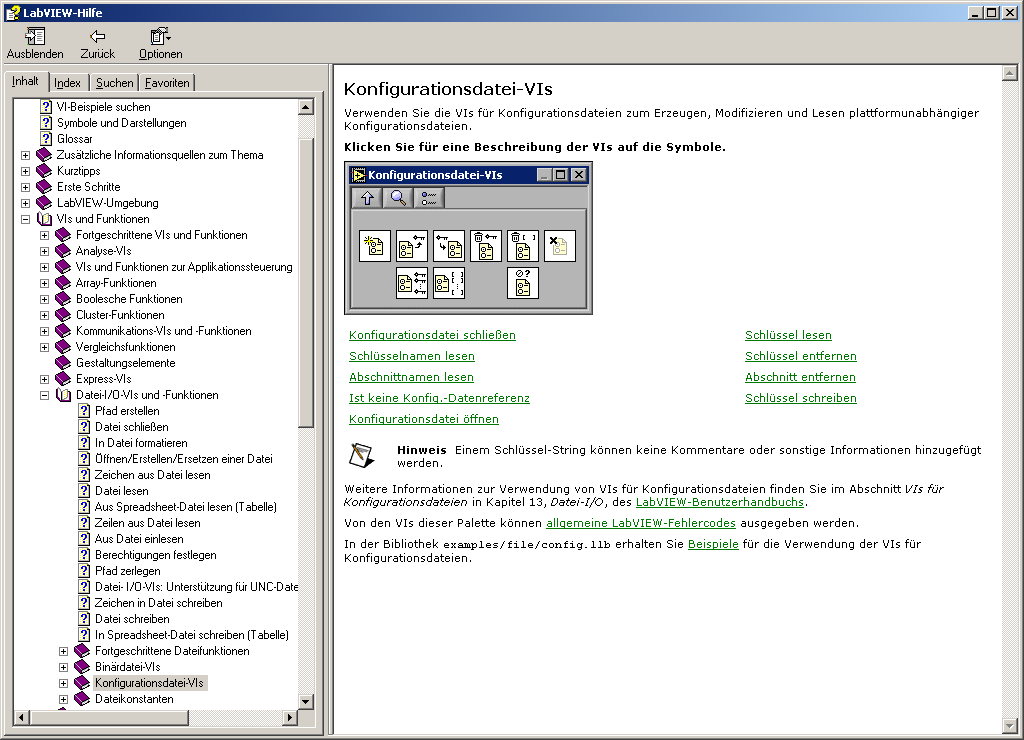Select Symbole und Darstellungen topic
1024x740 pixels.
tap(121, 123)
